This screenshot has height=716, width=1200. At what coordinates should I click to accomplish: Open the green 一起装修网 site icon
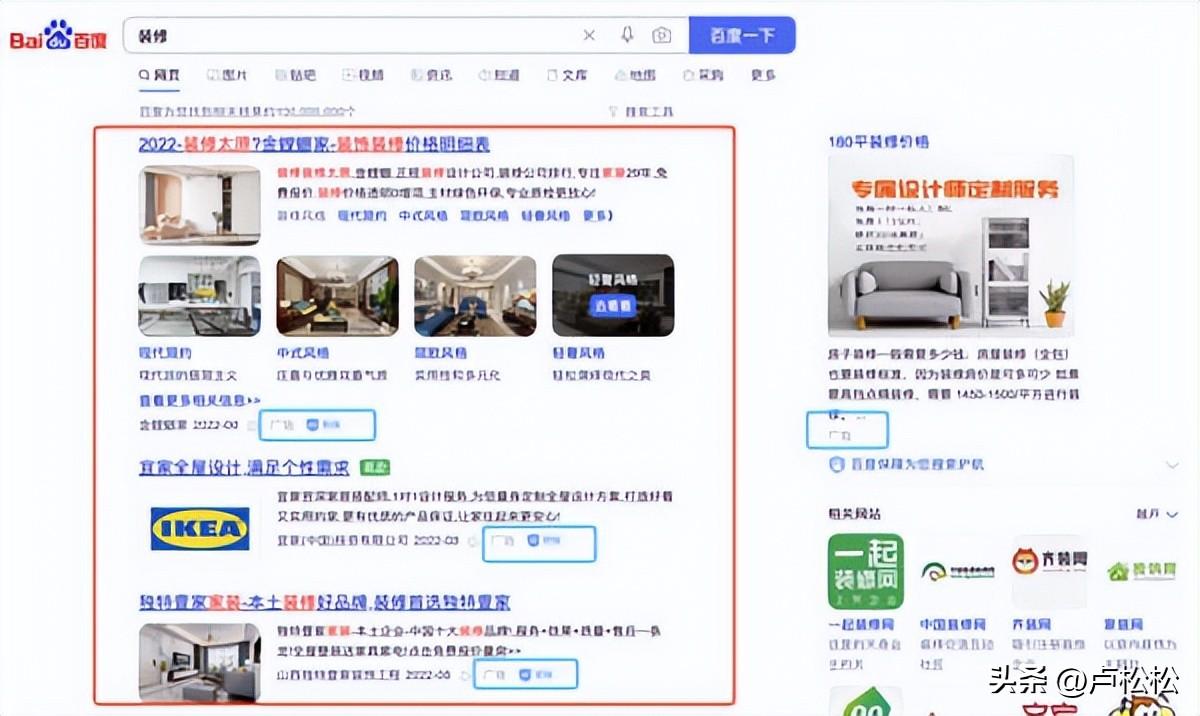(865, 572)
